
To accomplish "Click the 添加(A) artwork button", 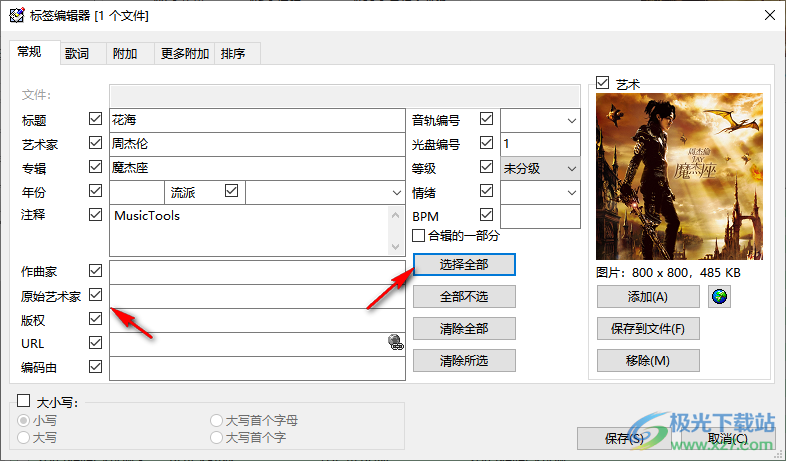I will click(648, 297).
